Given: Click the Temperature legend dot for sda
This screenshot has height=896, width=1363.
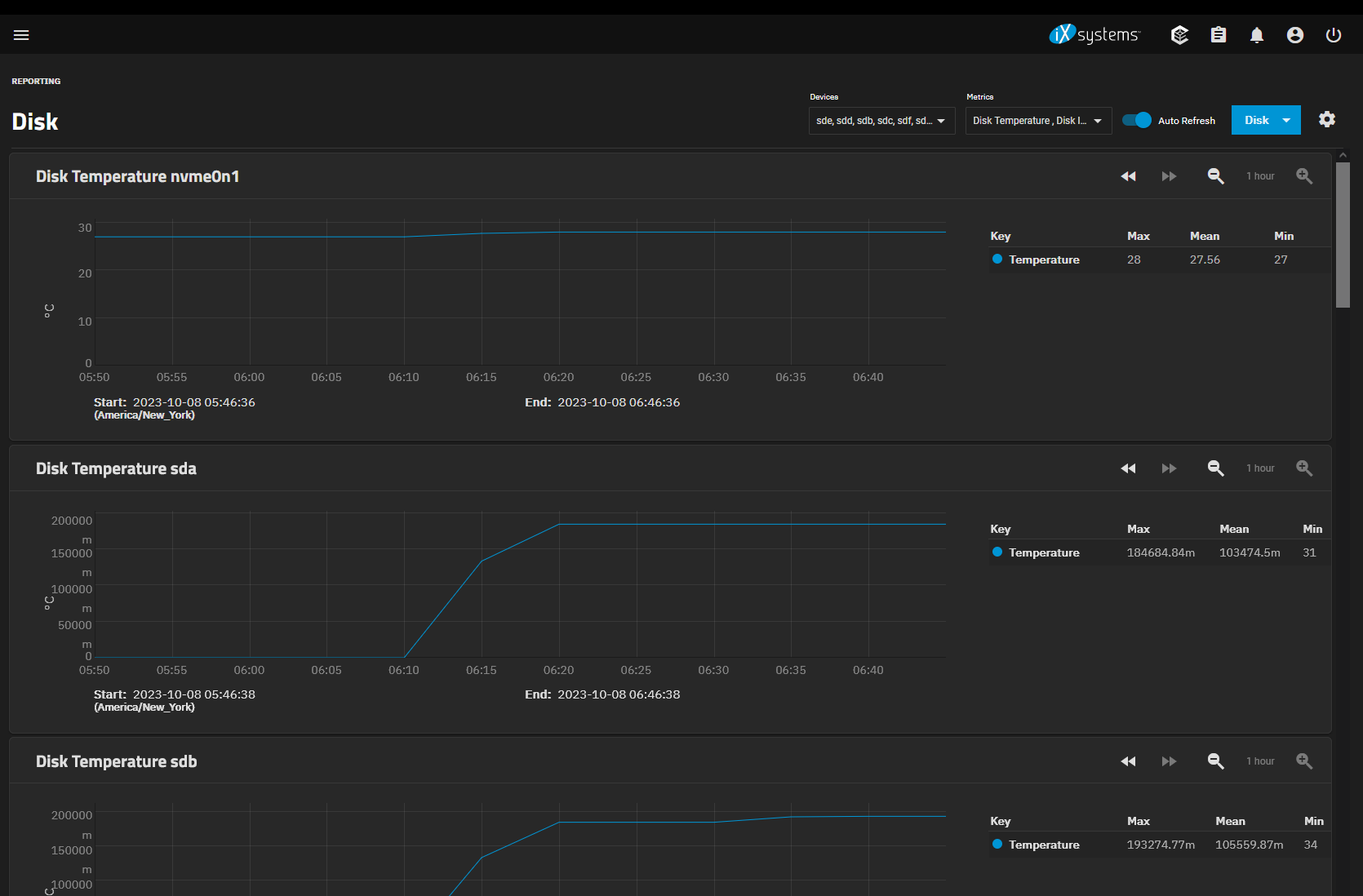Looking at the screenshot, I should [x=997, y=552].
